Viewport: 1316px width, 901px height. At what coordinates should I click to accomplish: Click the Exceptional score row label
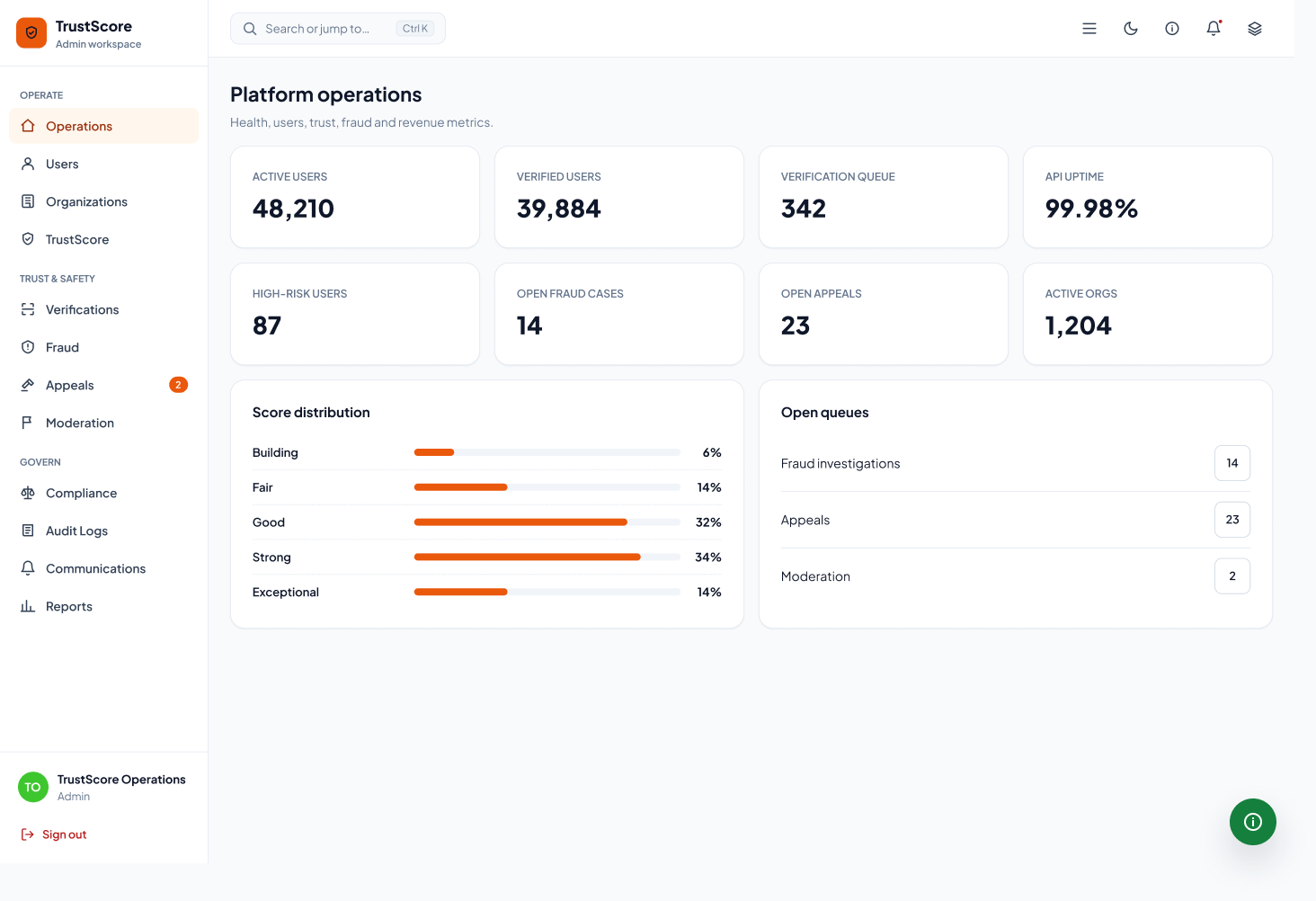286,592
